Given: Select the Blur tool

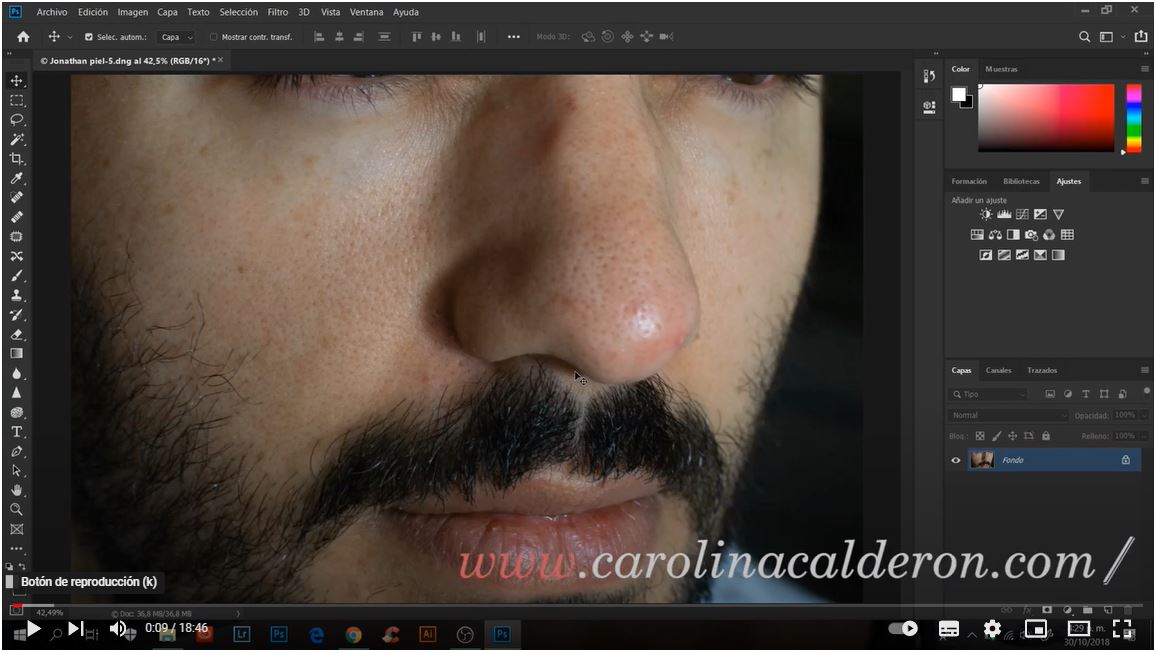Looking at the screenshot, I should (x=16, y=373).
